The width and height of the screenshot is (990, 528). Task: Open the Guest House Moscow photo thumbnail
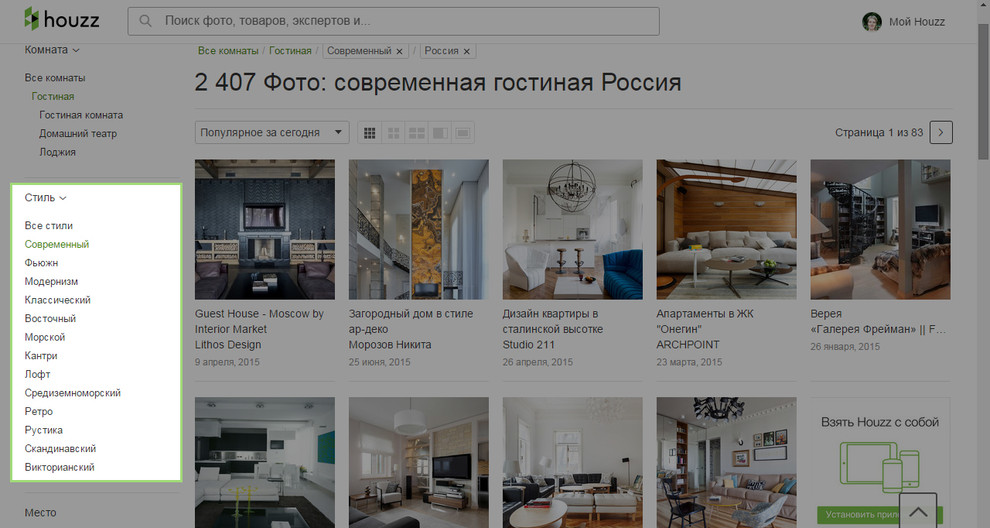pos(265,229)
